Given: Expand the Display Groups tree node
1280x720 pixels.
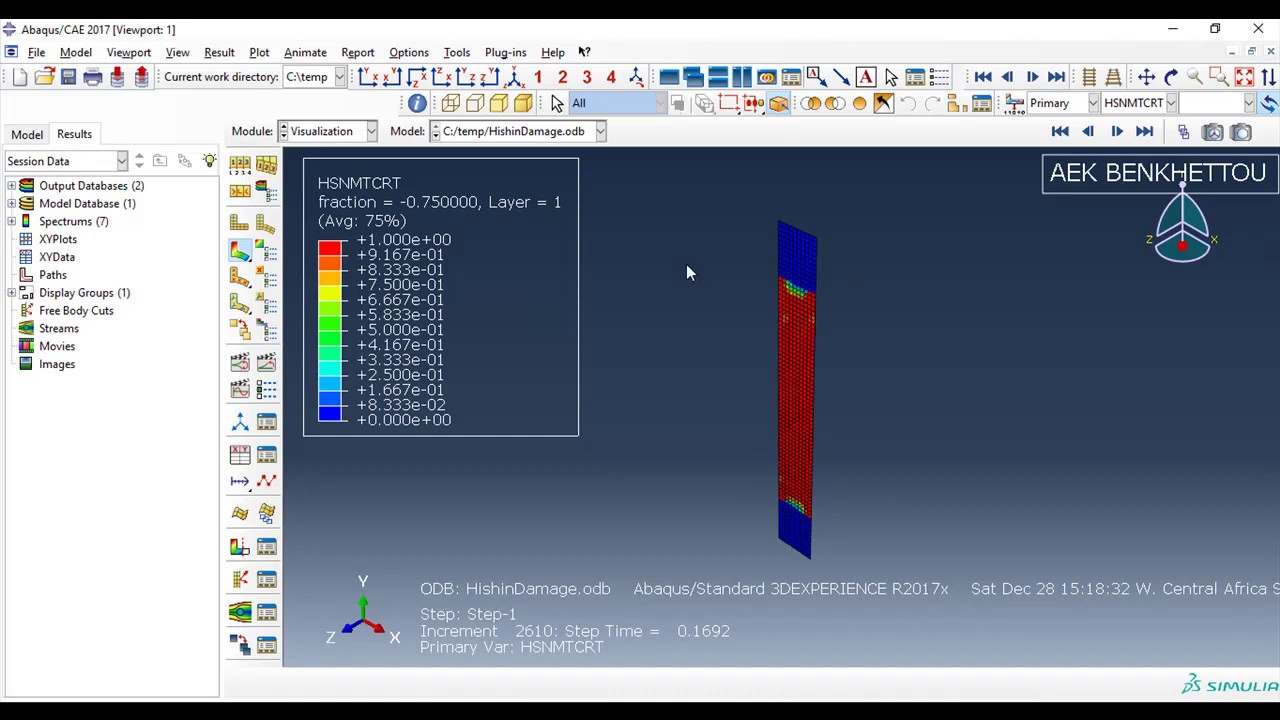Looking at the screenshot, I should (11, 292).
